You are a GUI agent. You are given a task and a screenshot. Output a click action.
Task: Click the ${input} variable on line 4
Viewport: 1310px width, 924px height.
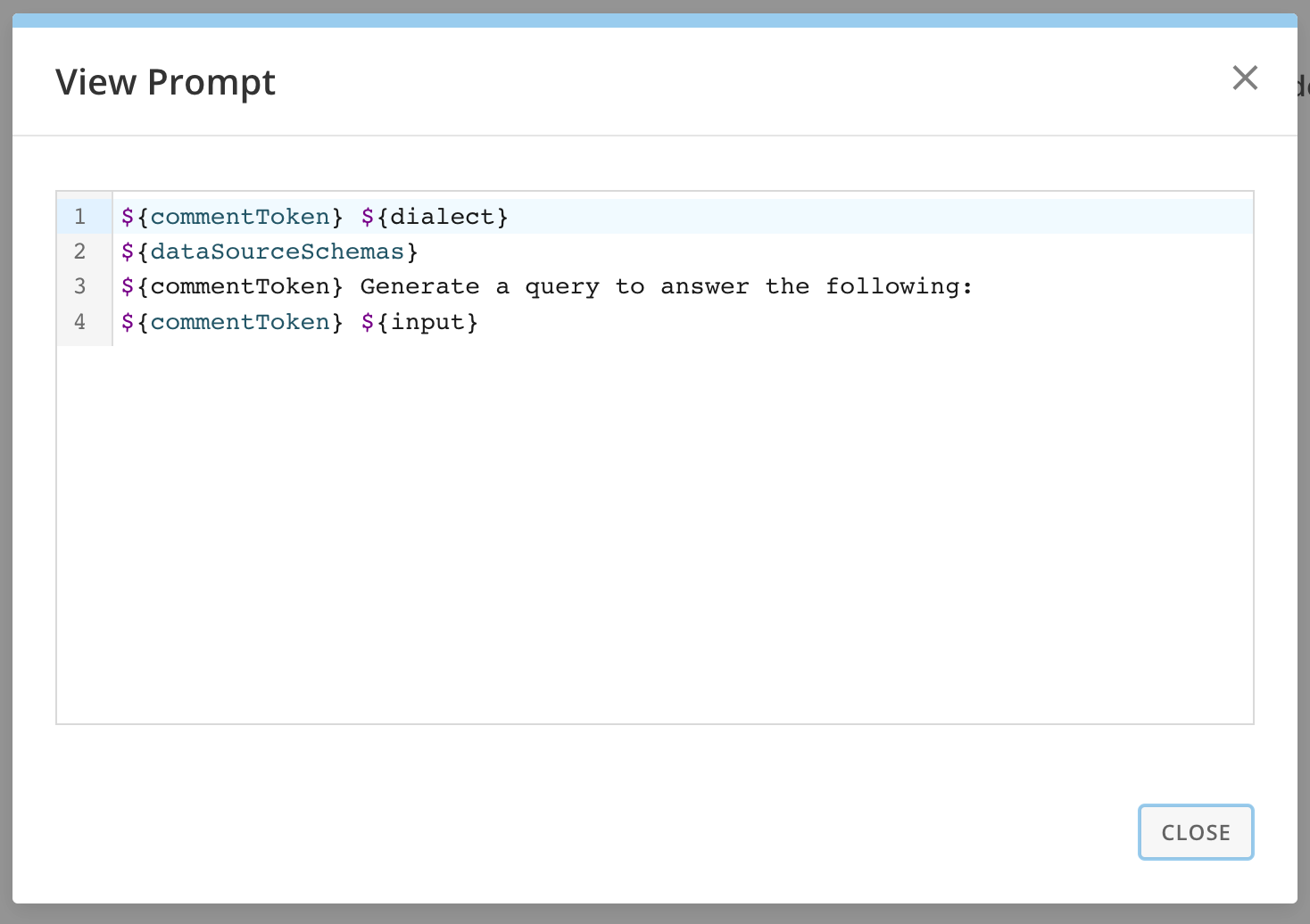[419, 322]
